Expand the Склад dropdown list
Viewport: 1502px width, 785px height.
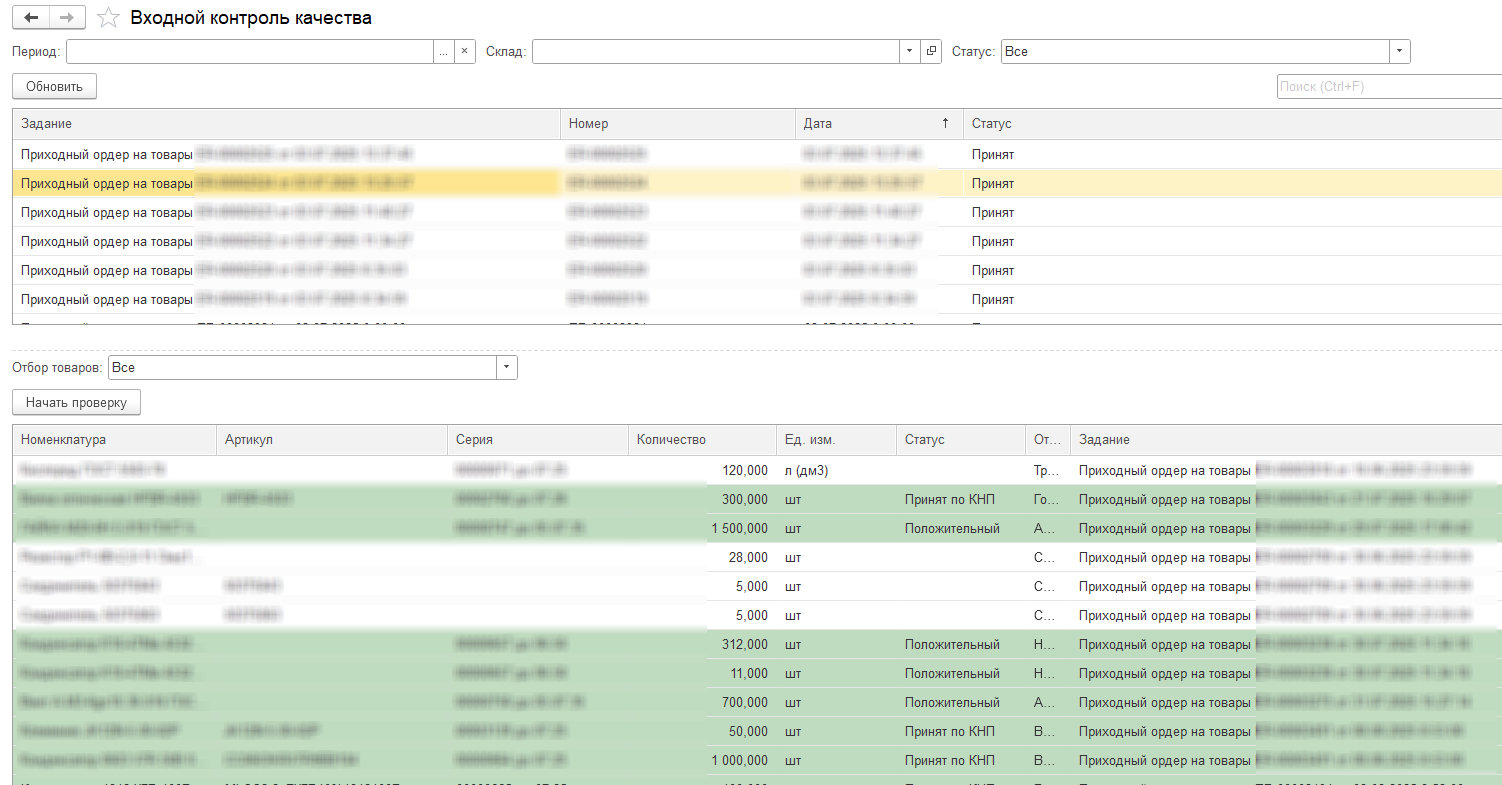coord(909,51)
